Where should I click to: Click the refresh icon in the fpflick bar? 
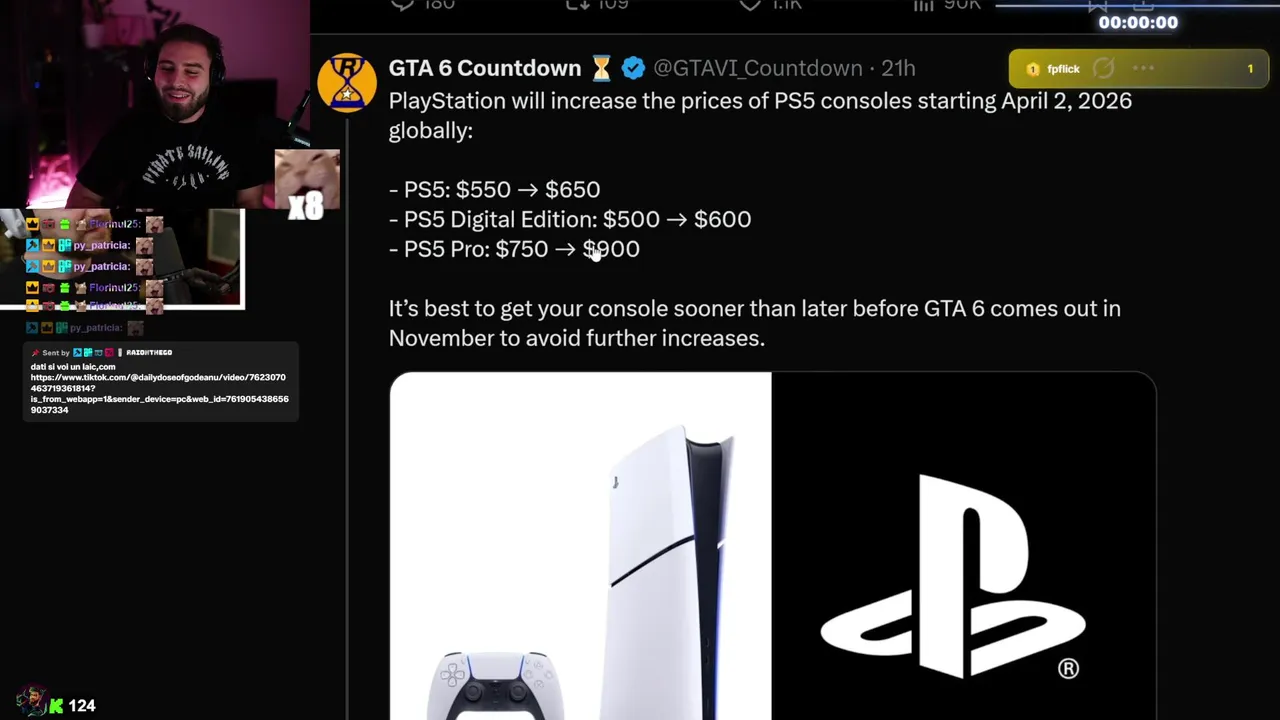click(1103, 69)
